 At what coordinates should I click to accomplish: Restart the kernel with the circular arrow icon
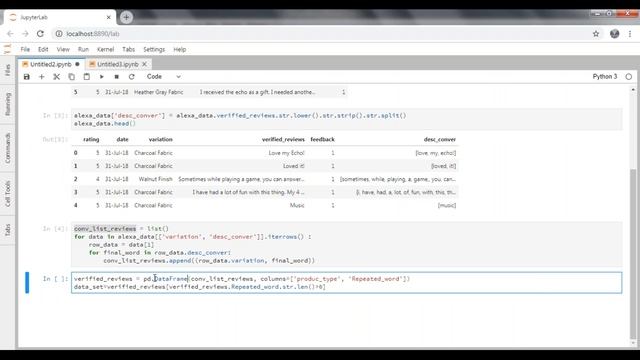[x=131, y=77]
